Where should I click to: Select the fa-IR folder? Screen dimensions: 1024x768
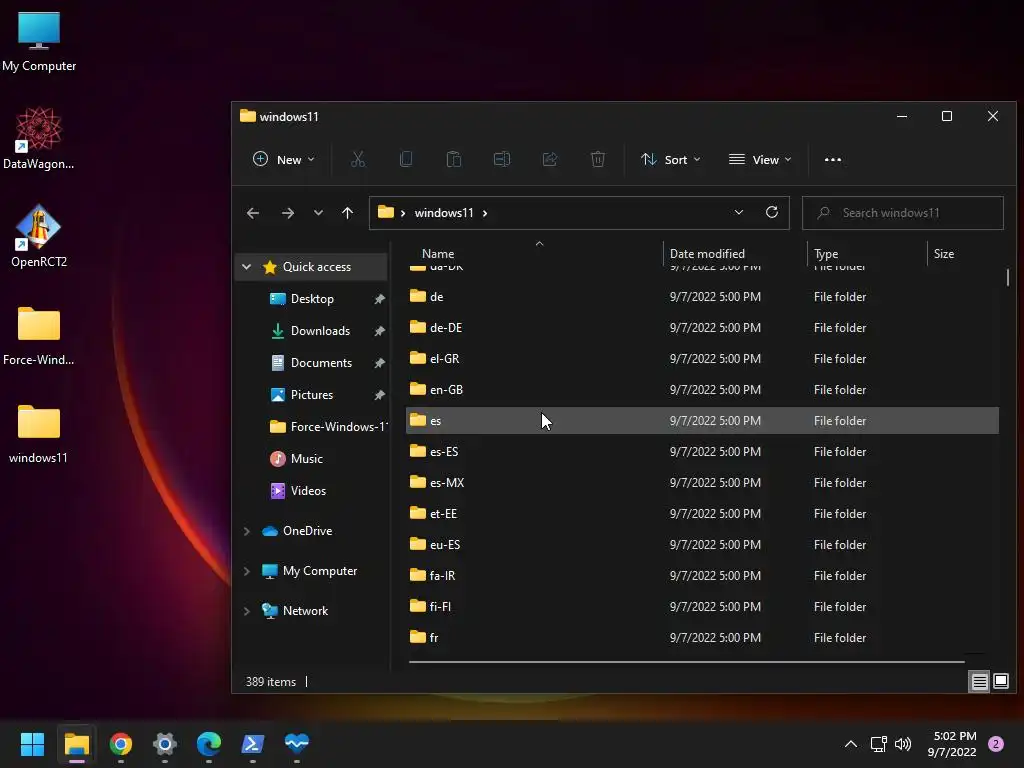point(702,575)
